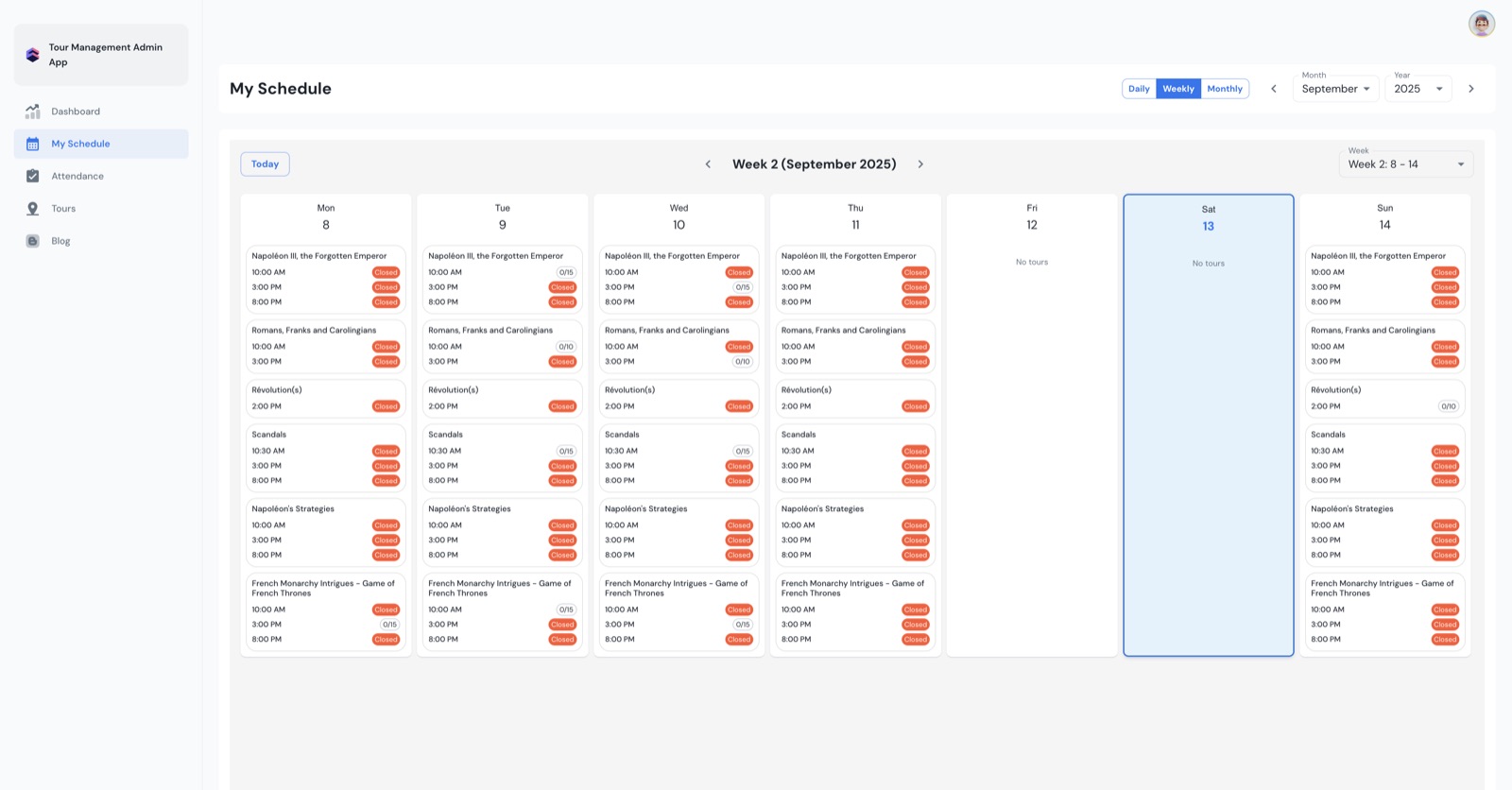Open Monday's Napoléon III, the Forgotten Emperor tour
The image size is (1512, 790).
(x=326, y=279)
